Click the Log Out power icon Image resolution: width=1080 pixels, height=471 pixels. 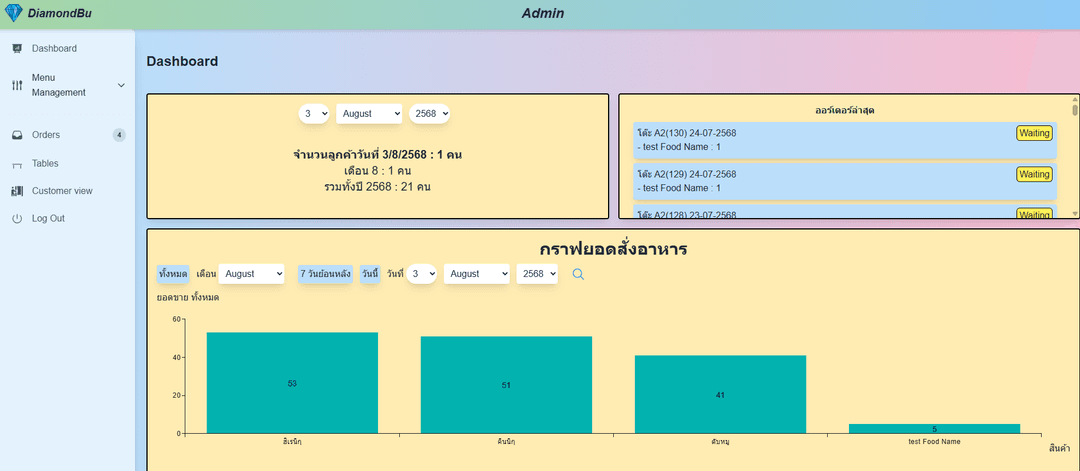tap(17, 218)
